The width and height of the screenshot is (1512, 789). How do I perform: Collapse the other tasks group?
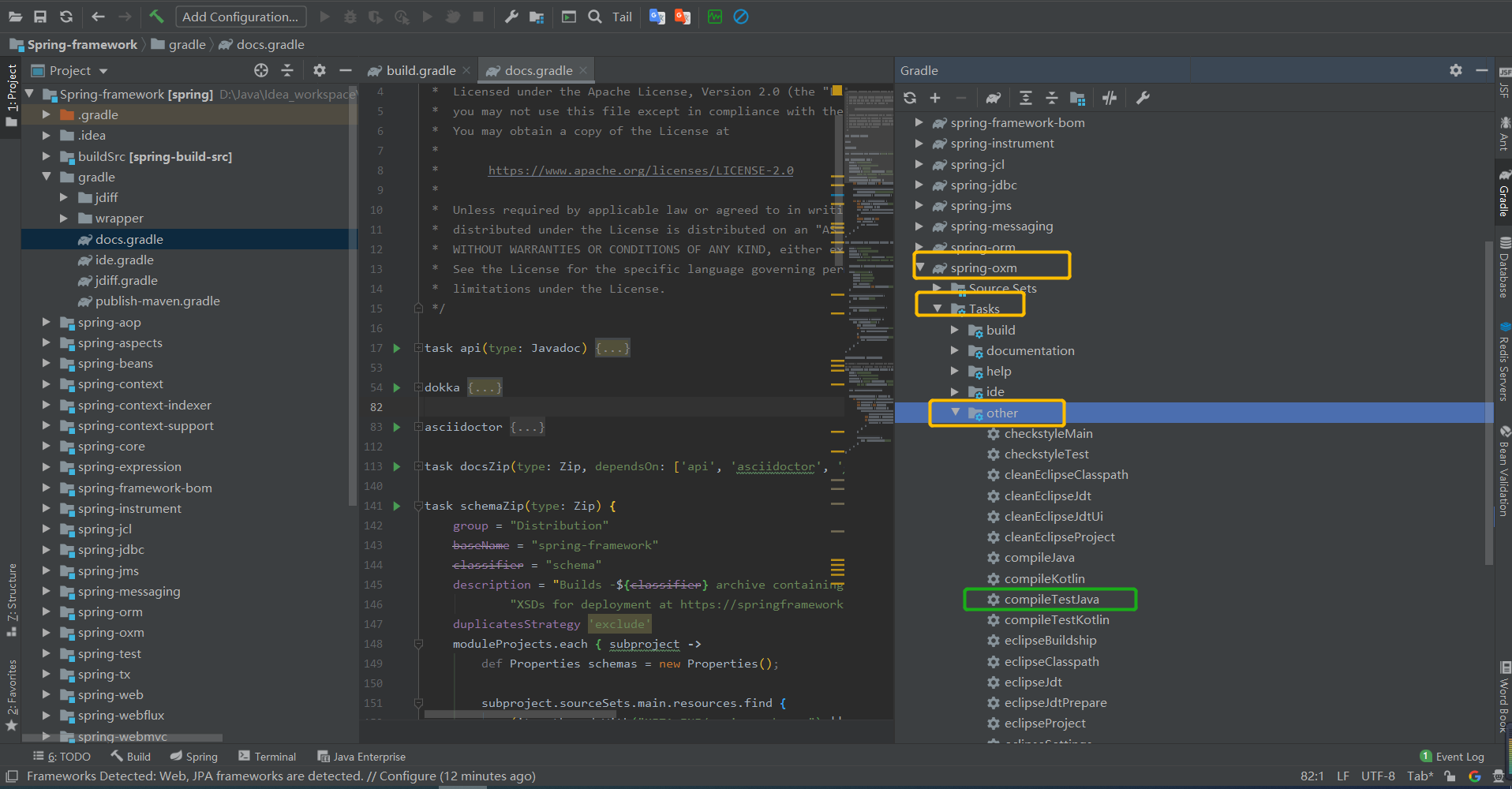[x=955, y=413]
